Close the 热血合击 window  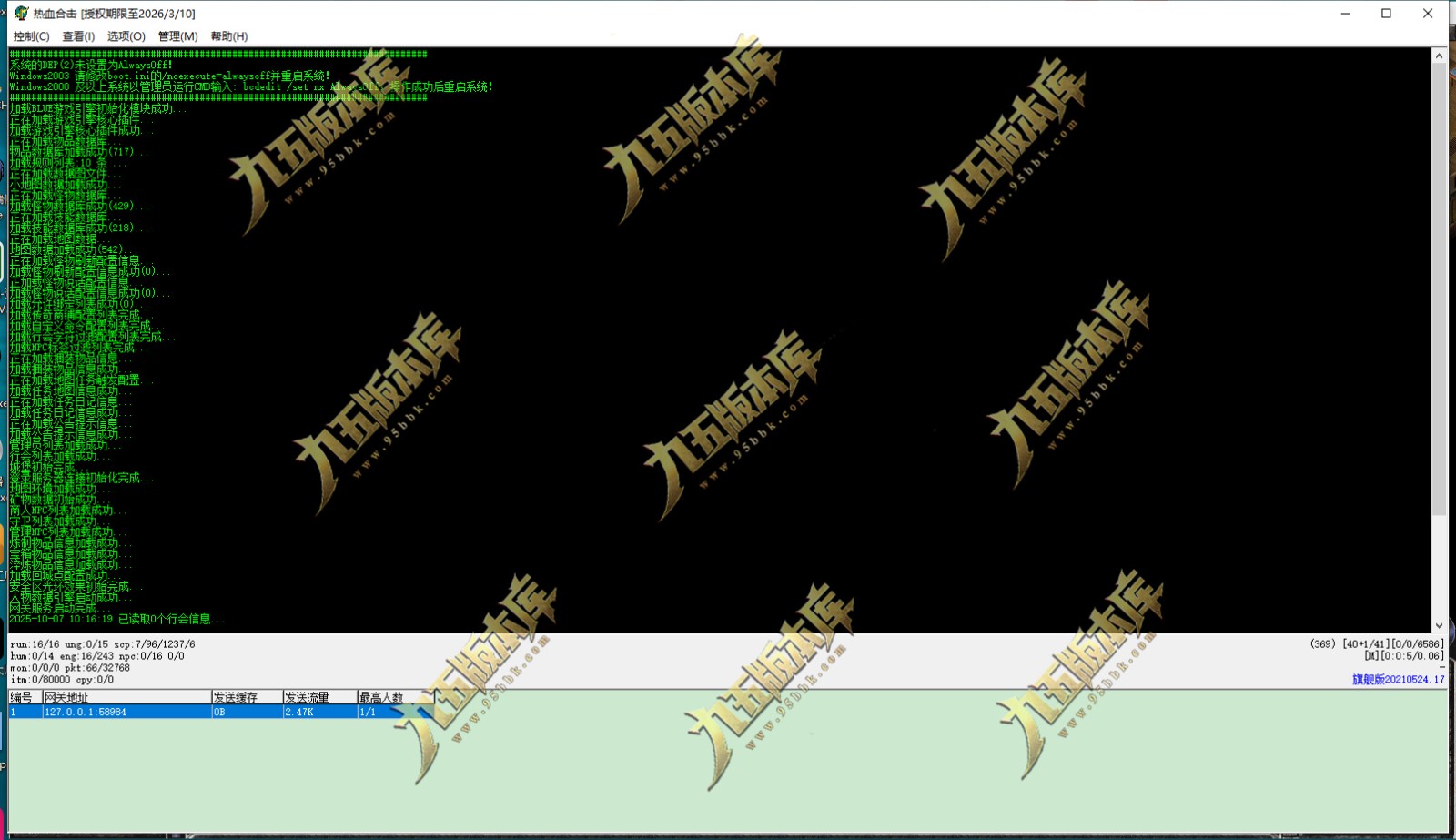pyautogui.click(x=1428, y=14)
